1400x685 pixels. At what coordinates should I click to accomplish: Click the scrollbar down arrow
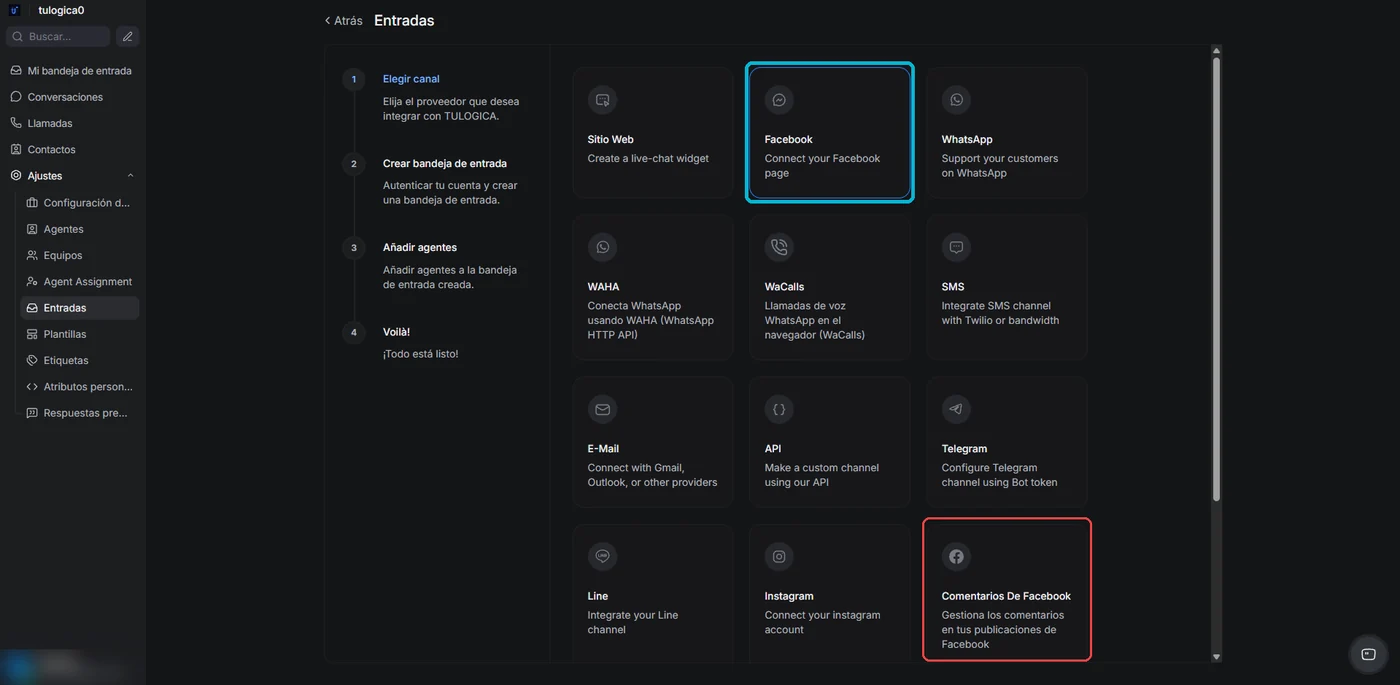point(1216,657)
